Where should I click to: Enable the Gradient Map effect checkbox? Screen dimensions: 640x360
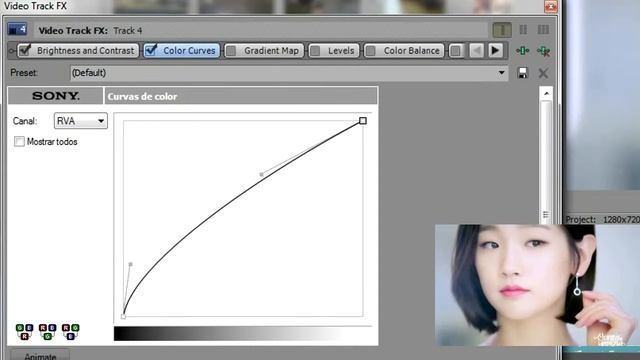coord(231,51)
